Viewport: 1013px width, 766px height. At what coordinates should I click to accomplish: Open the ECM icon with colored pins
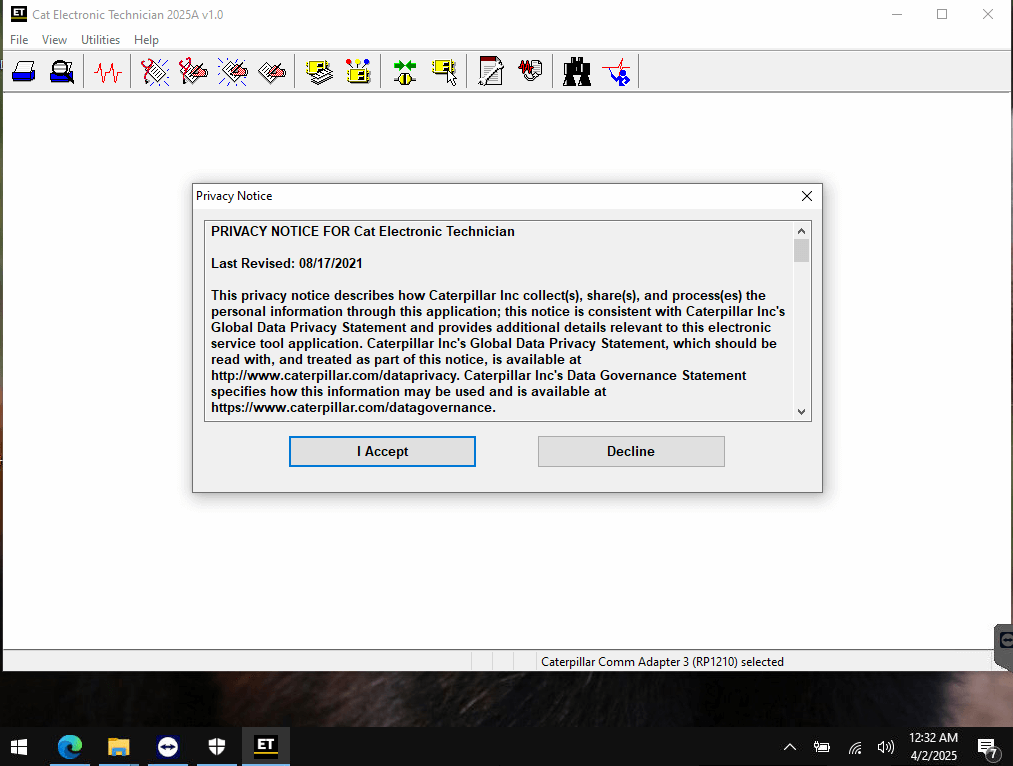pyautogui.click(x=358, y=72)
